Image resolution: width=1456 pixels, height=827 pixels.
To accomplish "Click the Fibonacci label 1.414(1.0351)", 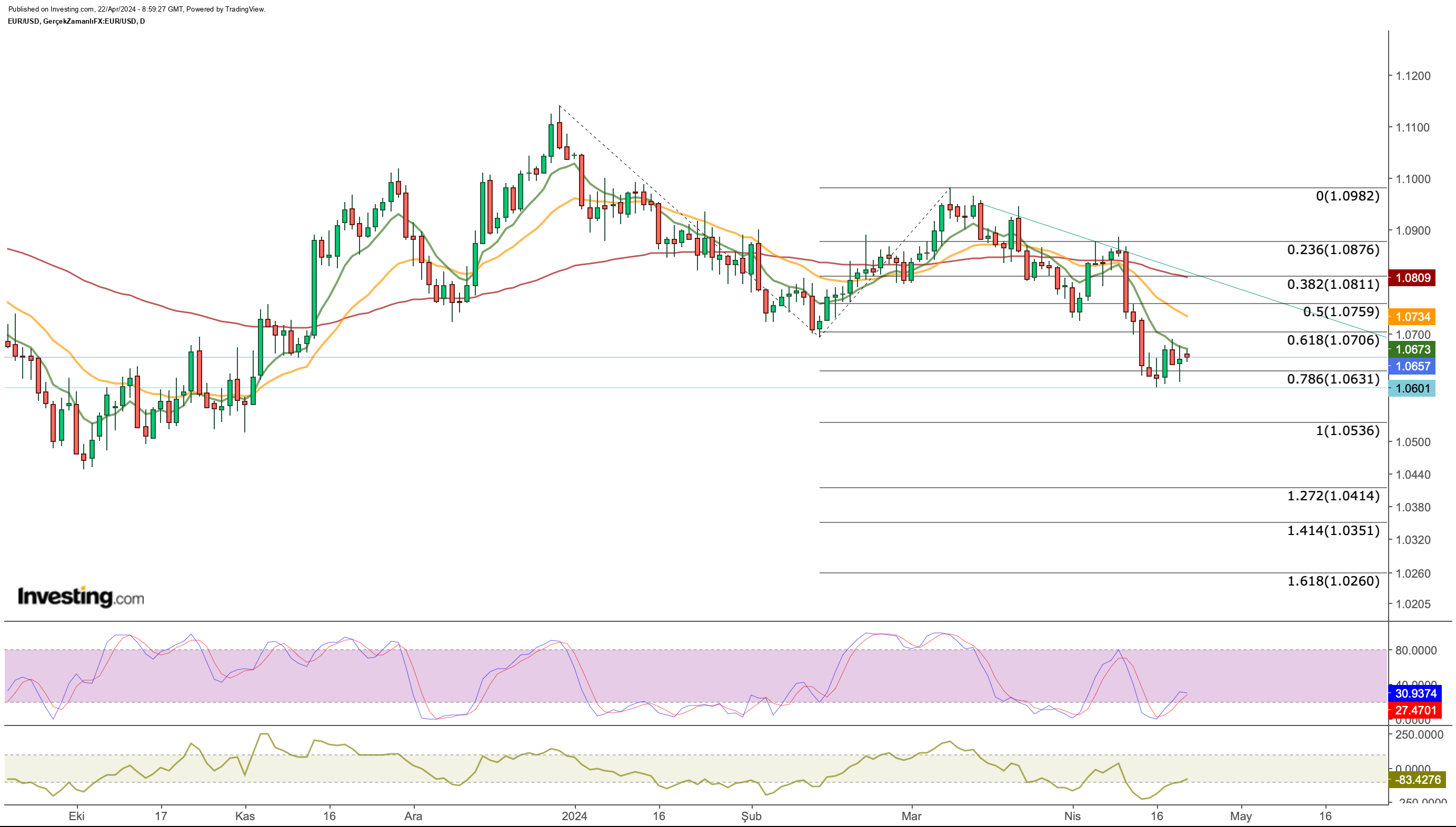I will coord(1333,530).
